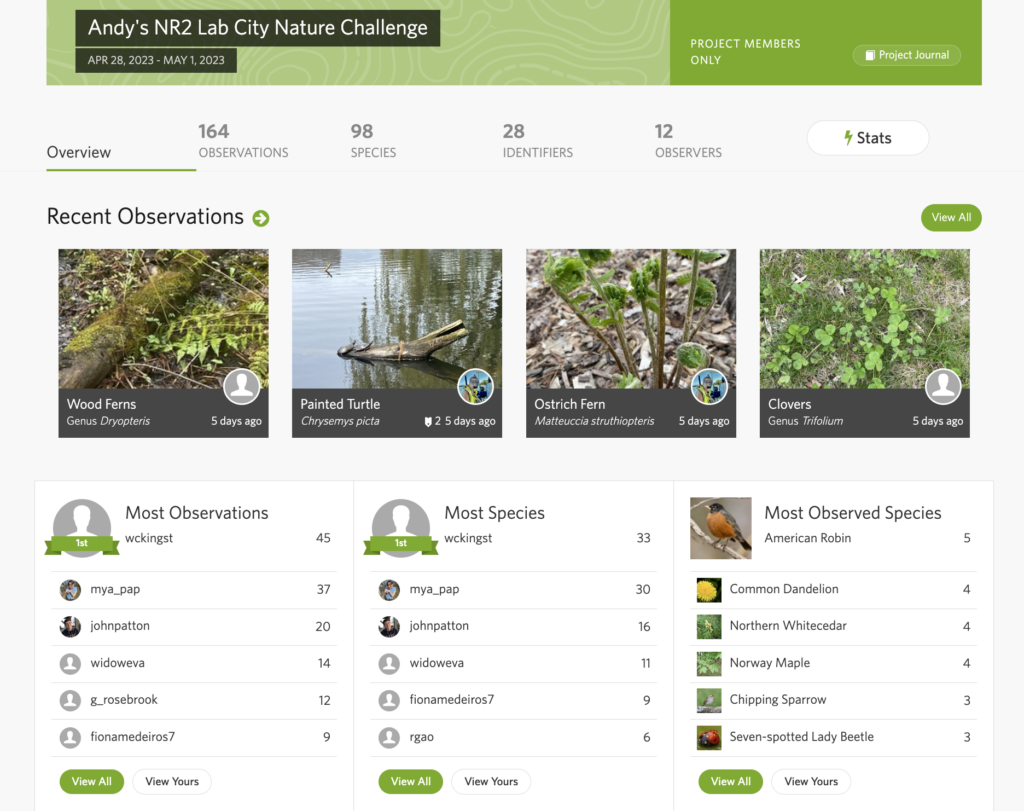This screenshot has width=1024, height=811.
Task: Open the Observers tab
Action: coord(688,141)
